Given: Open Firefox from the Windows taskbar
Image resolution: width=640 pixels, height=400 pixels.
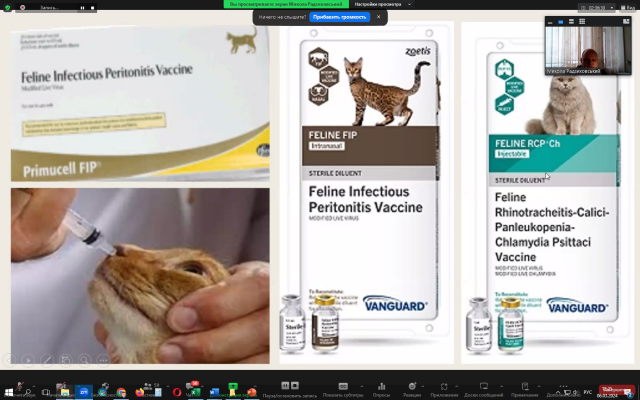Looking at the screenshot, I should (139, 392).
